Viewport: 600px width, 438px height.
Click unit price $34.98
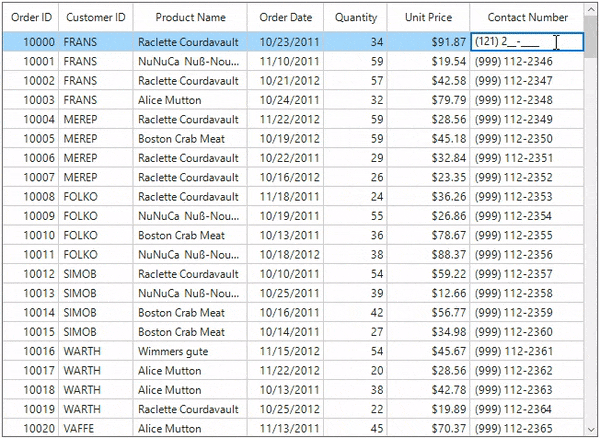[x=428, y=332]
